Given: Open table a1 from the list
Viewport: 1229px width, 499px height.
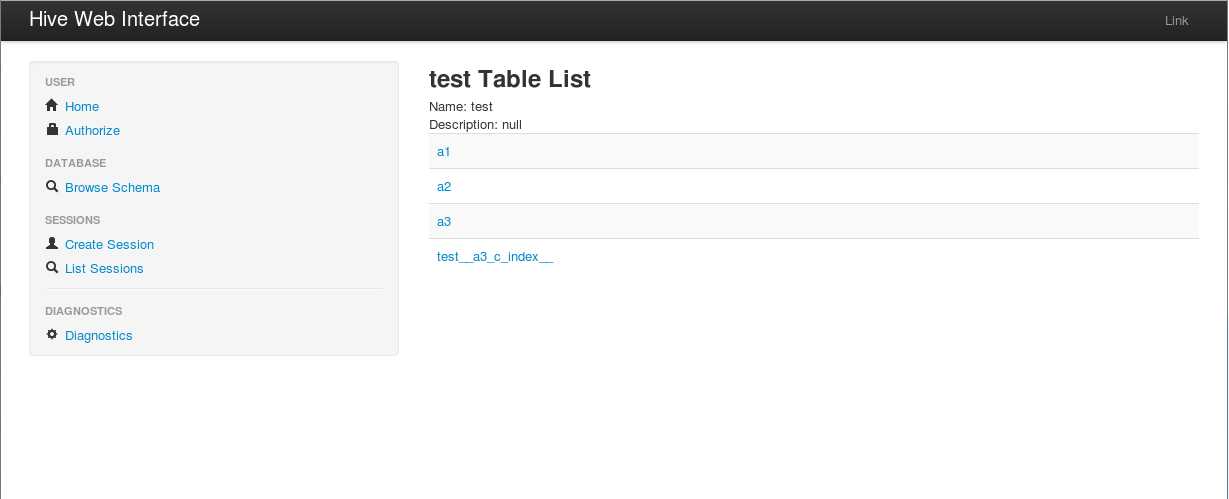Looking at the screenshot, I should pyautogui.click(x=444, y=151).
